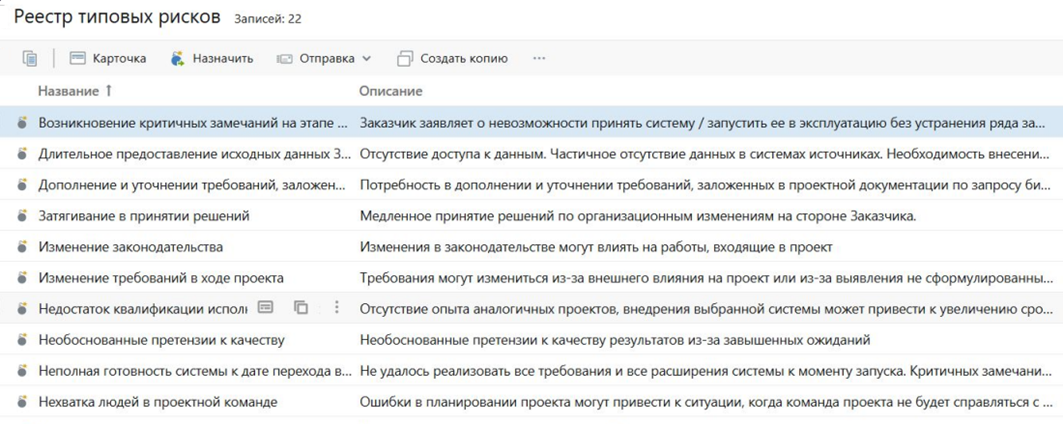Click the Описание column header
This screenshot has width=1063, height=424.
point(390,91)
